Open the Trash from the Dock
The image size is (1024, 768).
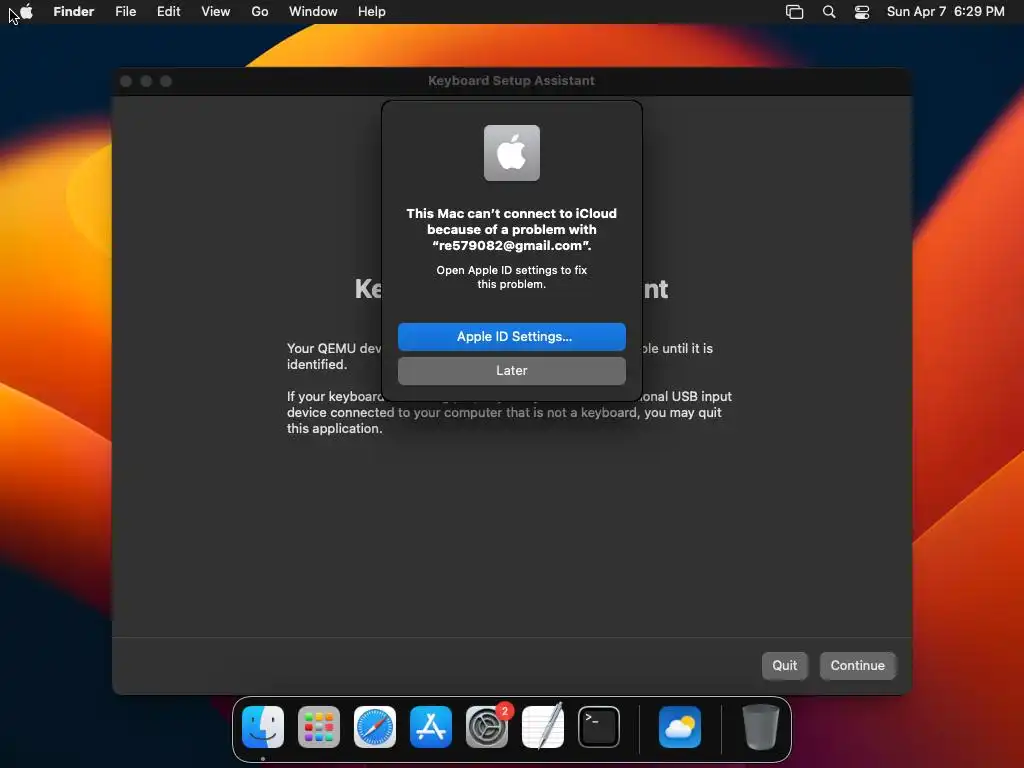pos(761,727)
